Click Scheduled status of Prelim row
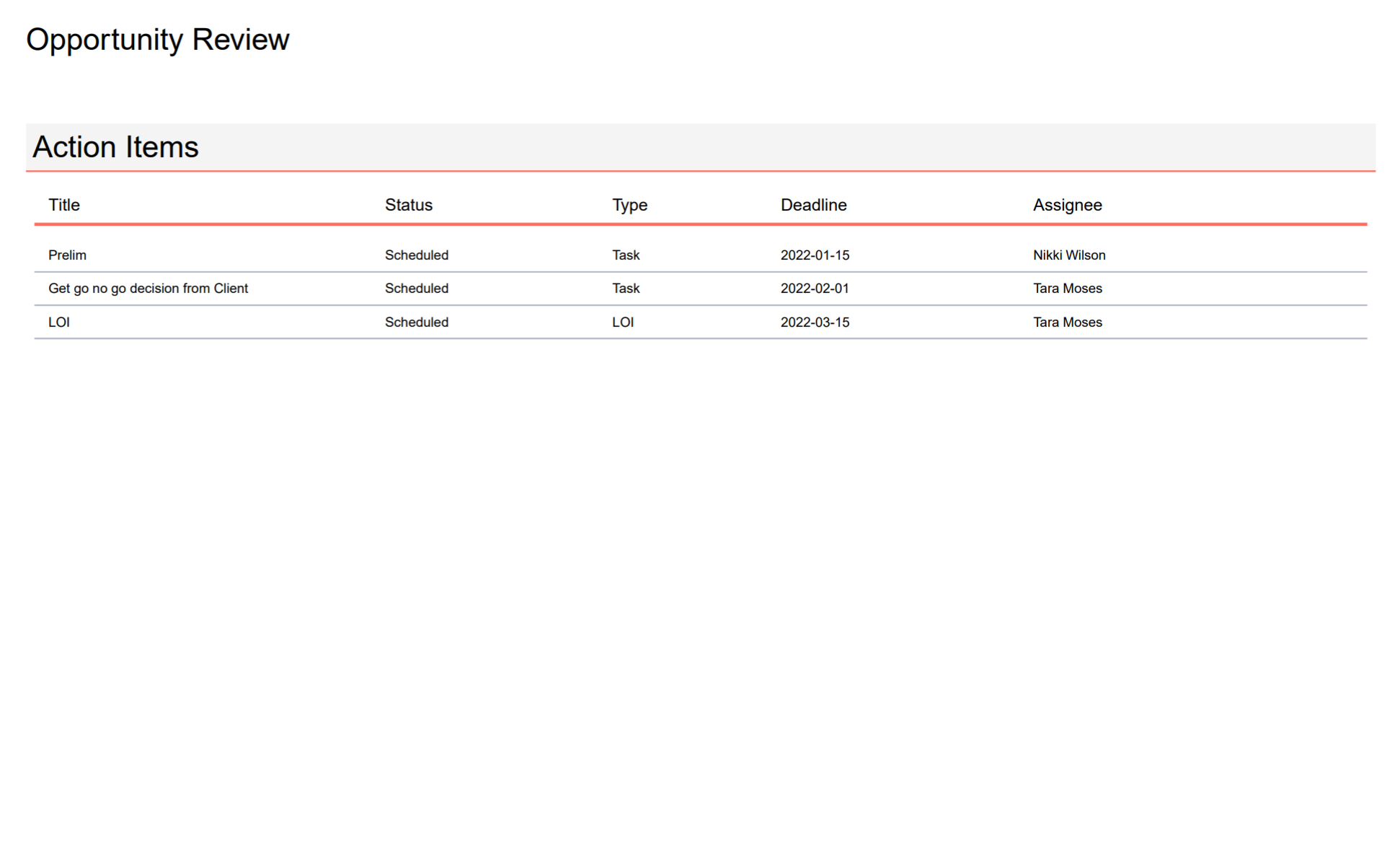The height and width of the screenshot is (867, 1400). click(x=416, y=255)
